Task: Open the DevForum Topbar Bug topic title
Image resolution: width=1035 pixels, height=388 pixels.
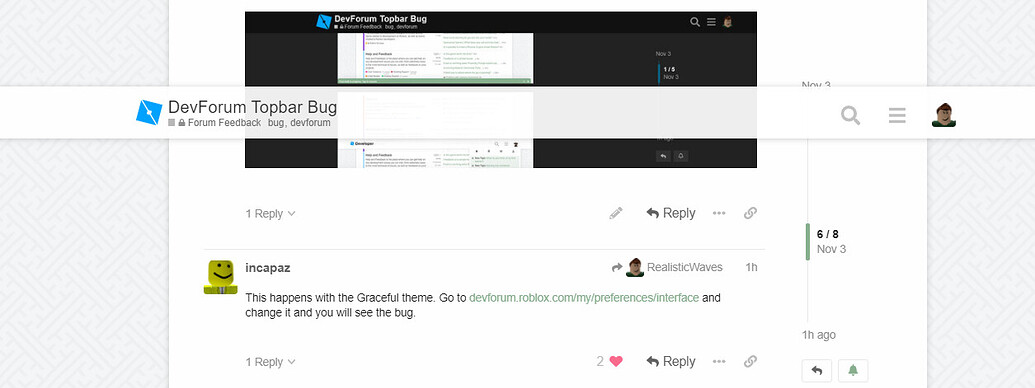Action: pyautogui.click(x=252, y=107)
